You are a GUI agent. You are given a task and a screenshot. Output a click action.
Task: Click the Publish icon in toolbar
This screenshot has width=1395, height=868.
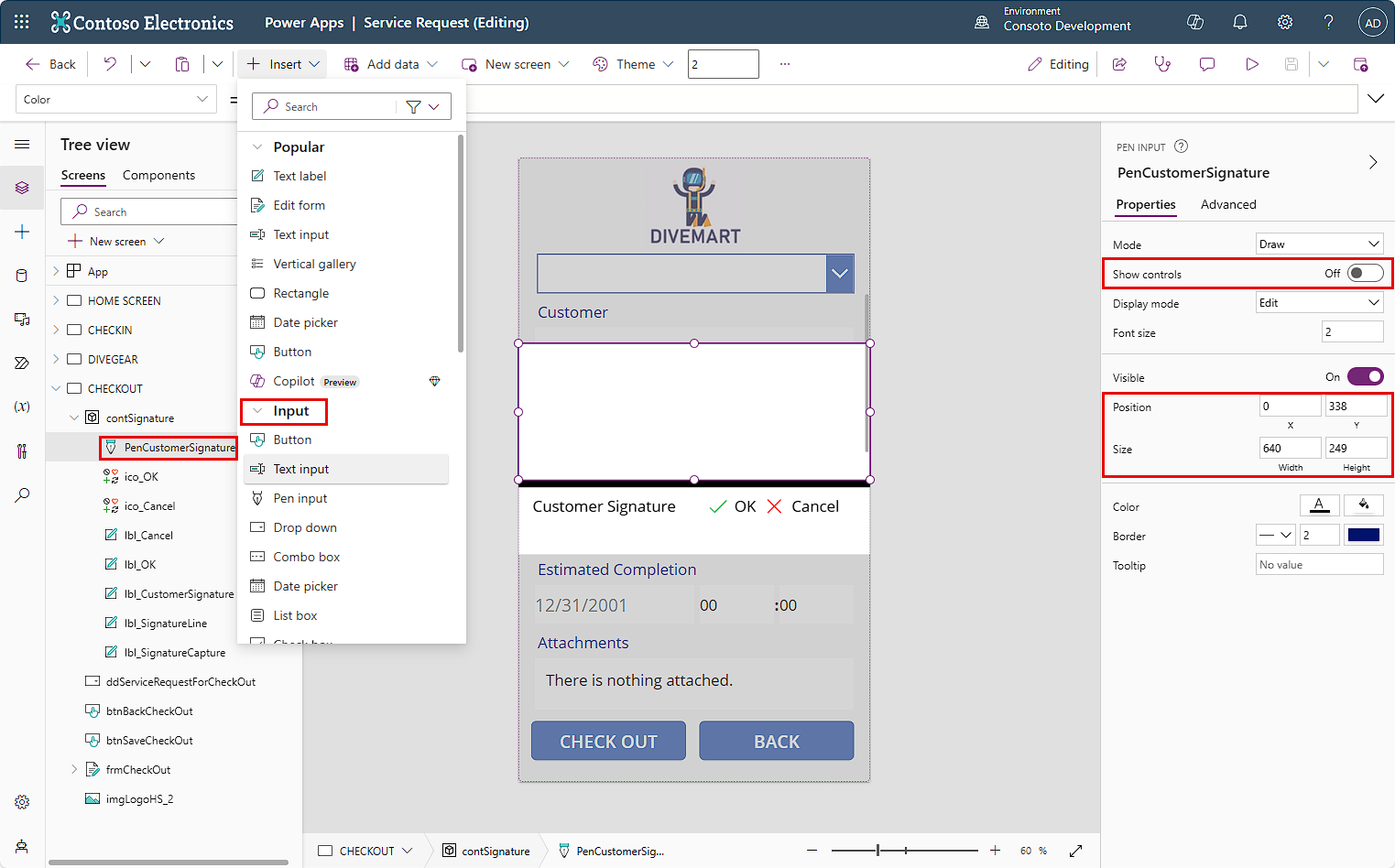[1360, 64]
